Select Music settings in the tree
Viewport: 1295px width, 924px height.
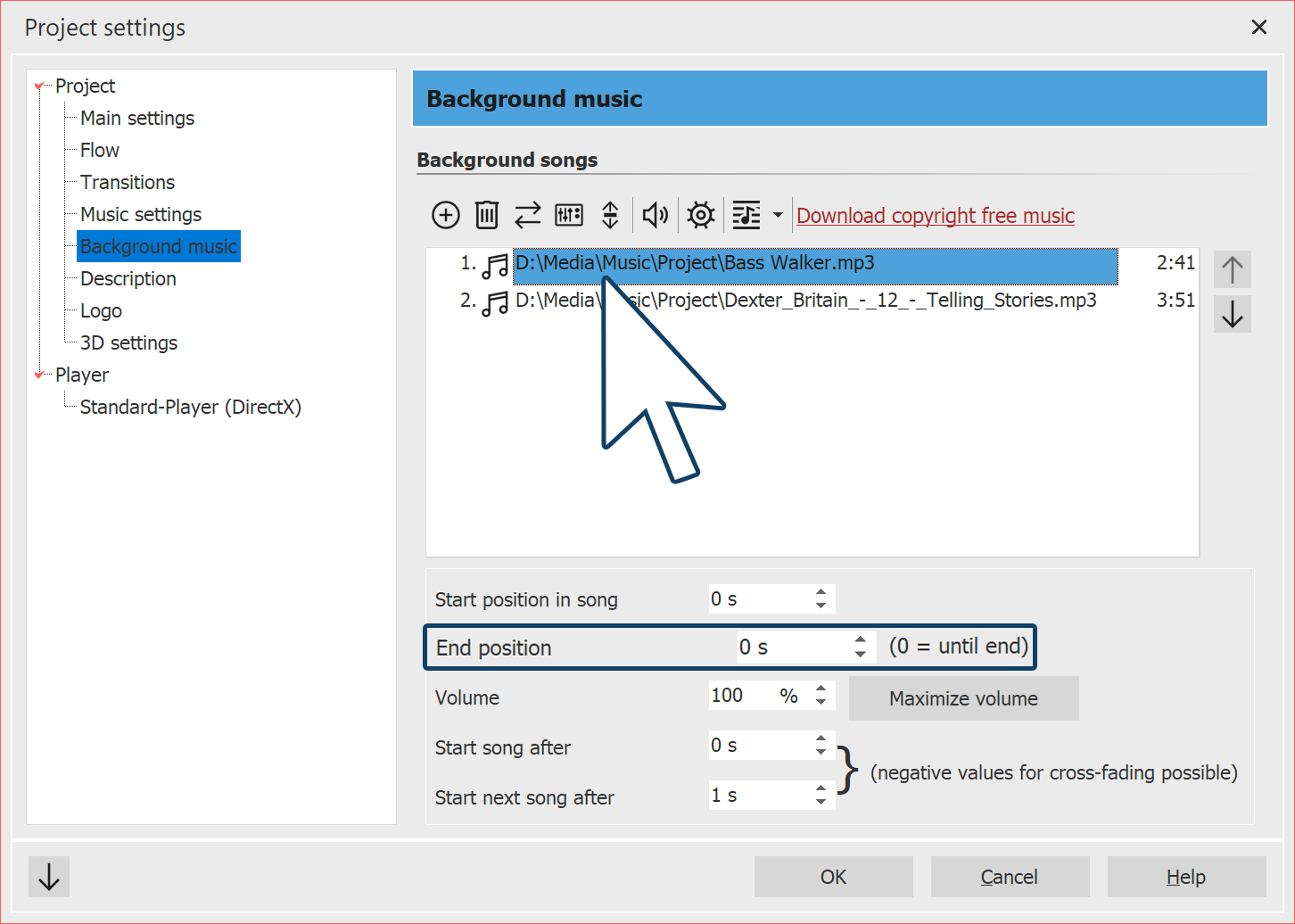141,215
